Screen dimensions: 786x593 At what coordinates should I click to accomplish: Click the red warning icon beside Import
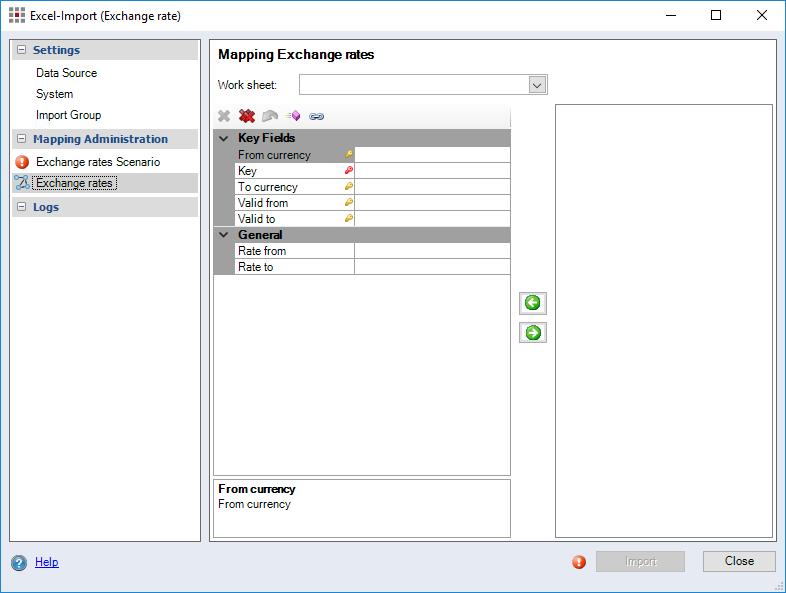(579, 562)
